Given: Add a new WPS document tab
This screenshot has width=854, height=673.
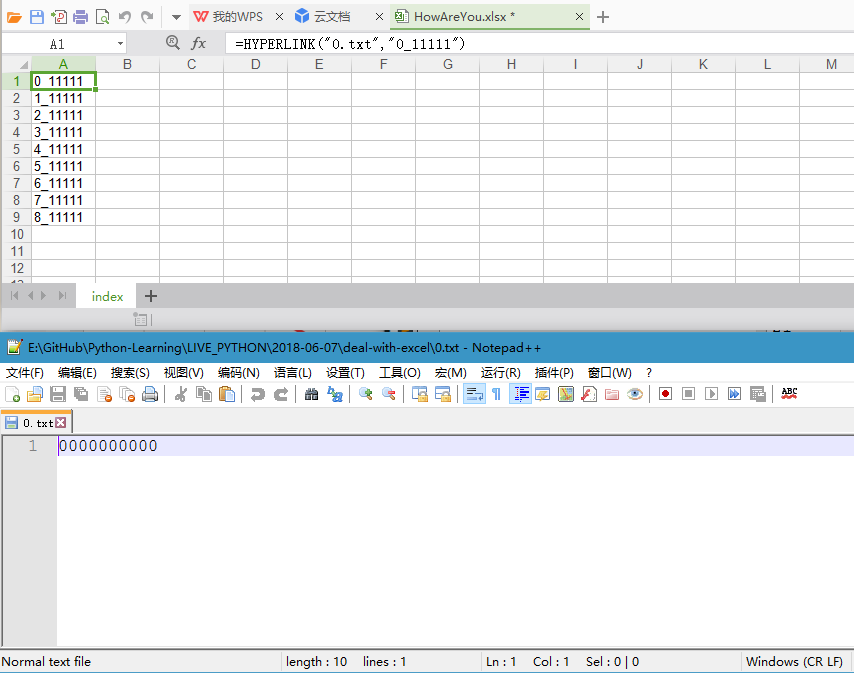Looking at the screenshot, I should click(x=602, y=17).
